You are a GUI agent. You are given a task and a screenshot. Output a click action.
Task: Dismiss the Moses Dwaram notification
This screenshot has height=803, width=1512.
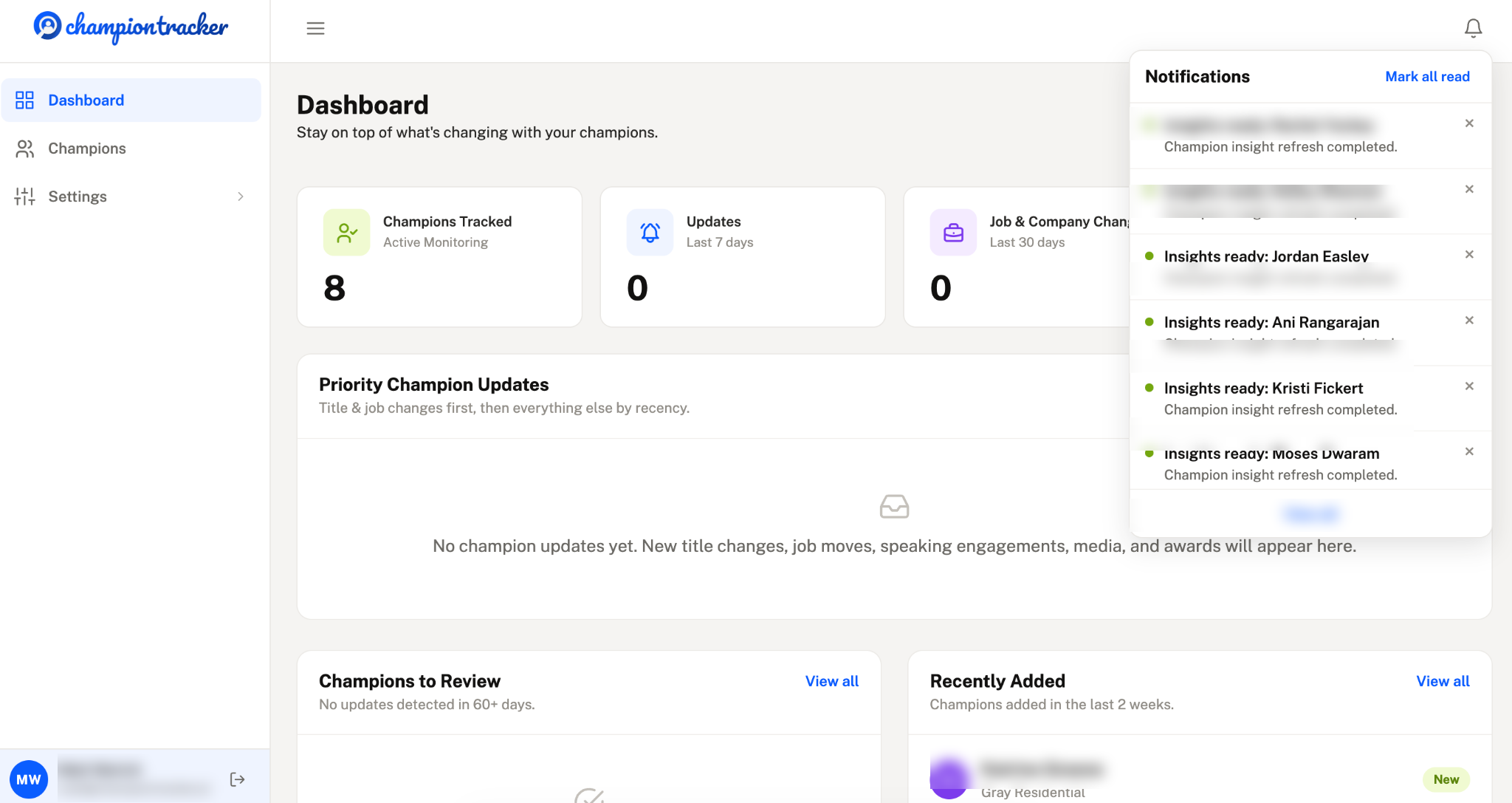(1469, 451)
